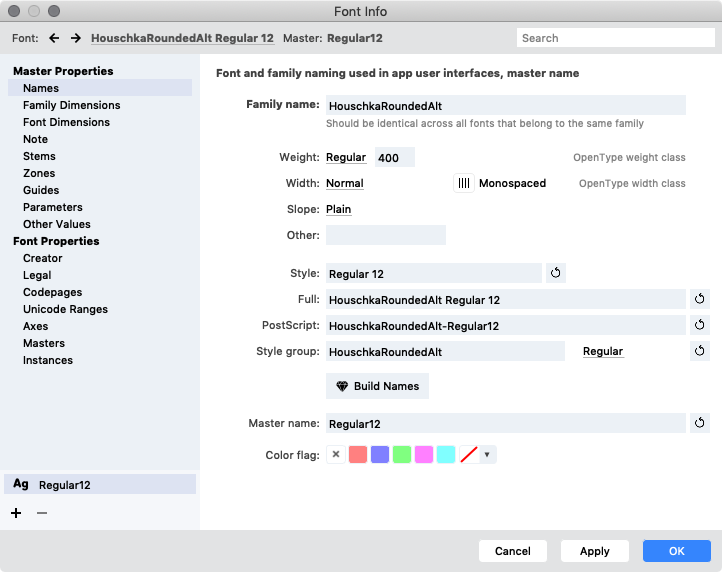
Task: Open the Axes section
Action: click(35, 326)
